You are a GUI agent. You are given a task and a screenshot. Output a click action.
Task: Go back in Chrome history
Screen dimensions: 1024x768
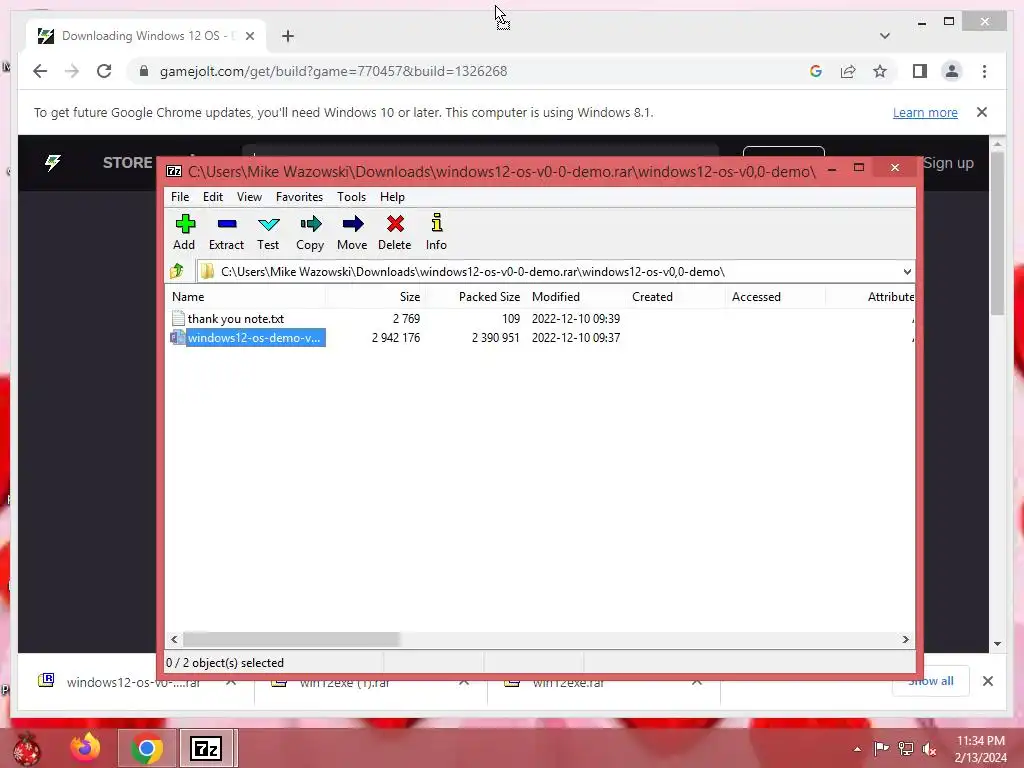40,71
